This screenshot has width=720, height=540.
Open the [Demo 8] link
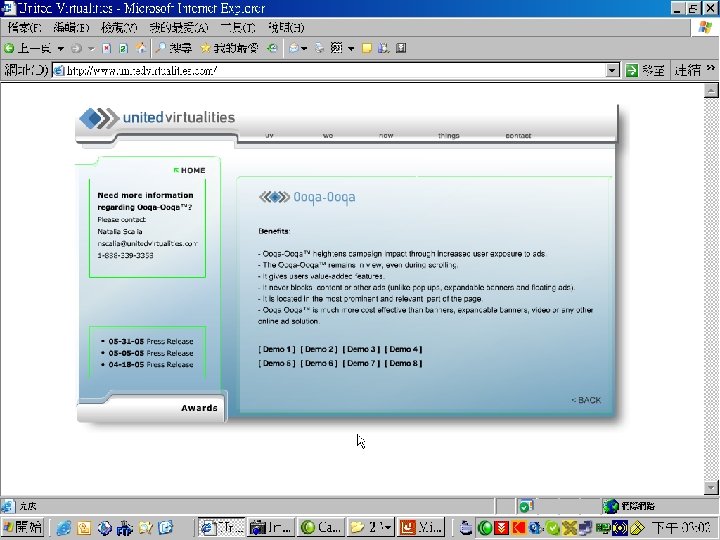(403, 363)
